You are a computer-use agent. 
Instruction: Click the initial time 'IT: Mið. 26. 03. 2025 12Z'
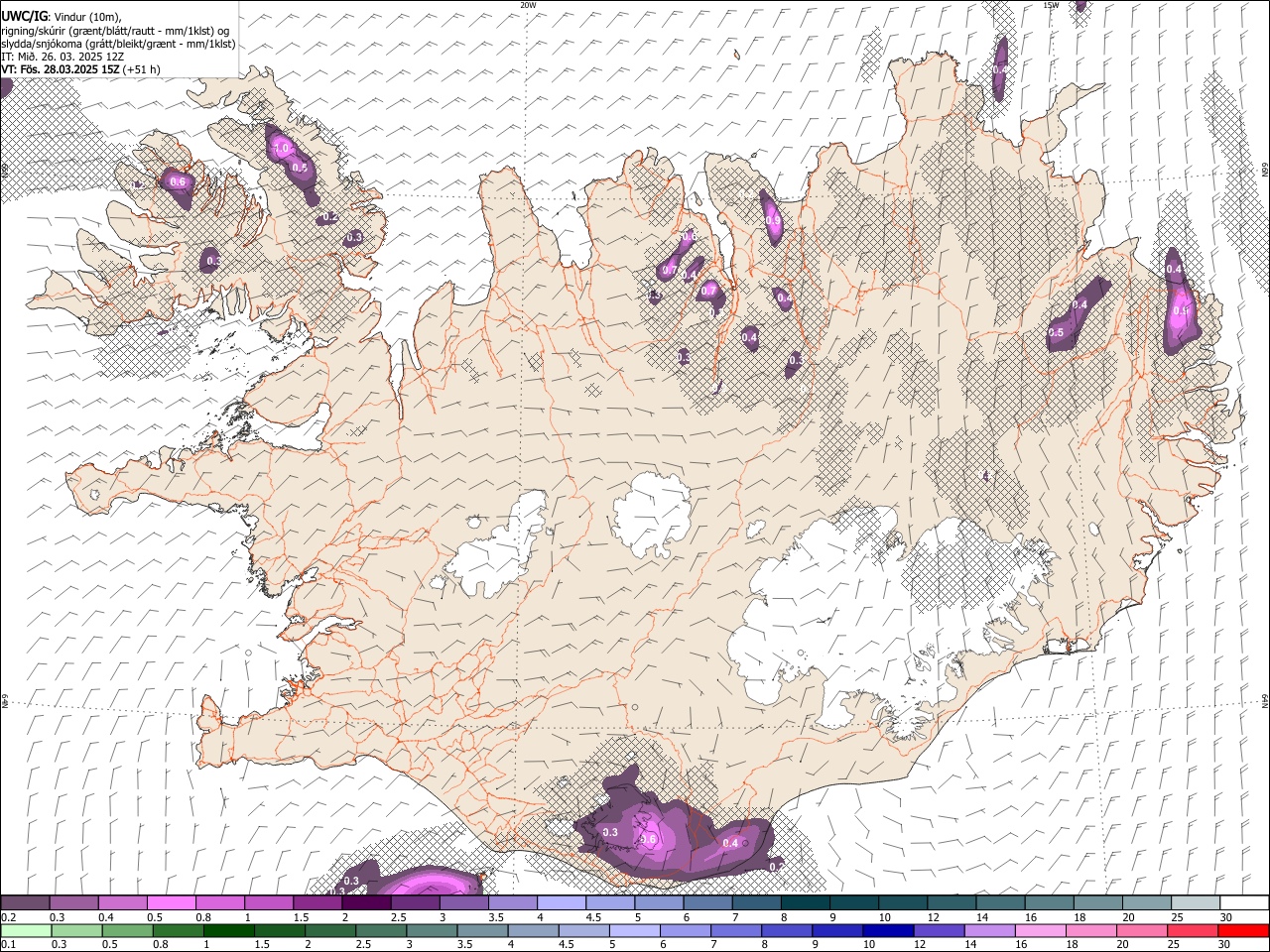click(x=63, y=57)
